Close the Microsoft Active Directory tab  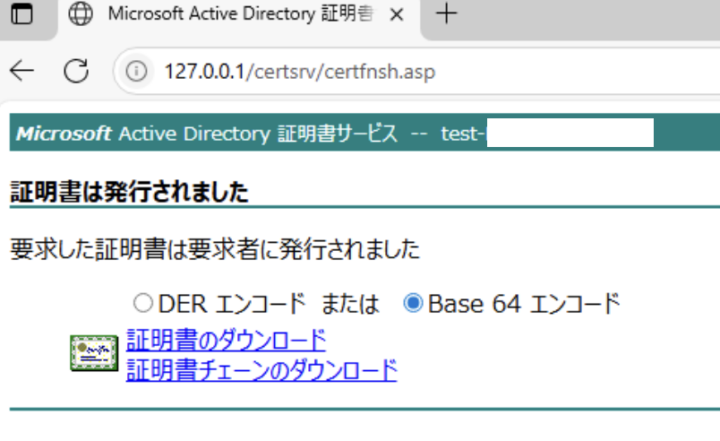coord(396,15)
